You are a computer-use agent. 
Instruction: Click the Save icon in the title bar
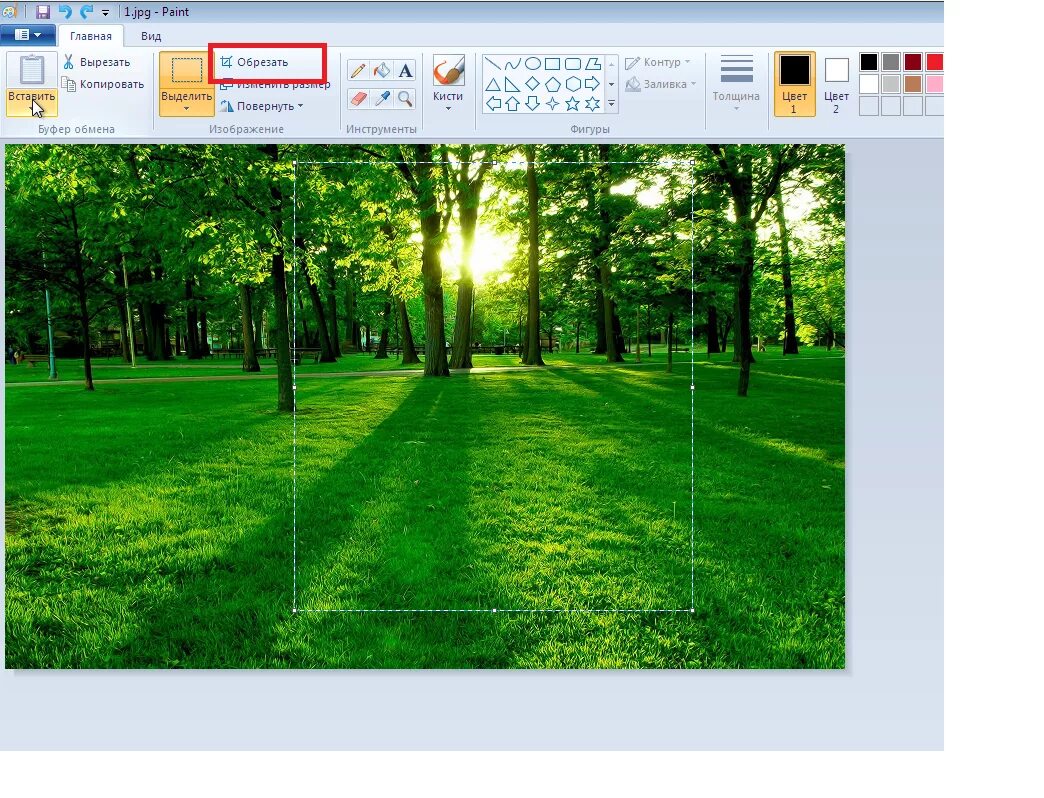[x=43, y=11]
